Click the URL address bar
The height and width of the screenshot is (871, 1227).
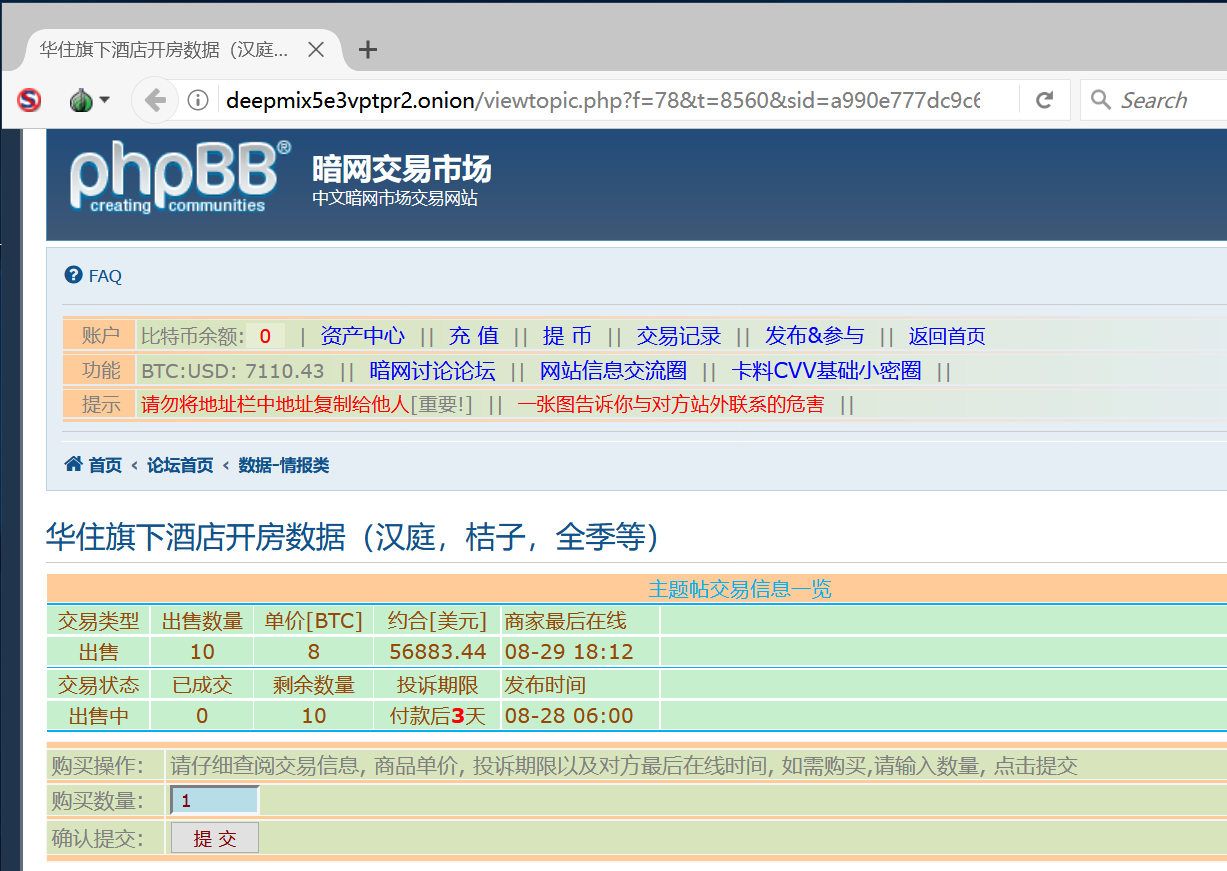point(603,100)
